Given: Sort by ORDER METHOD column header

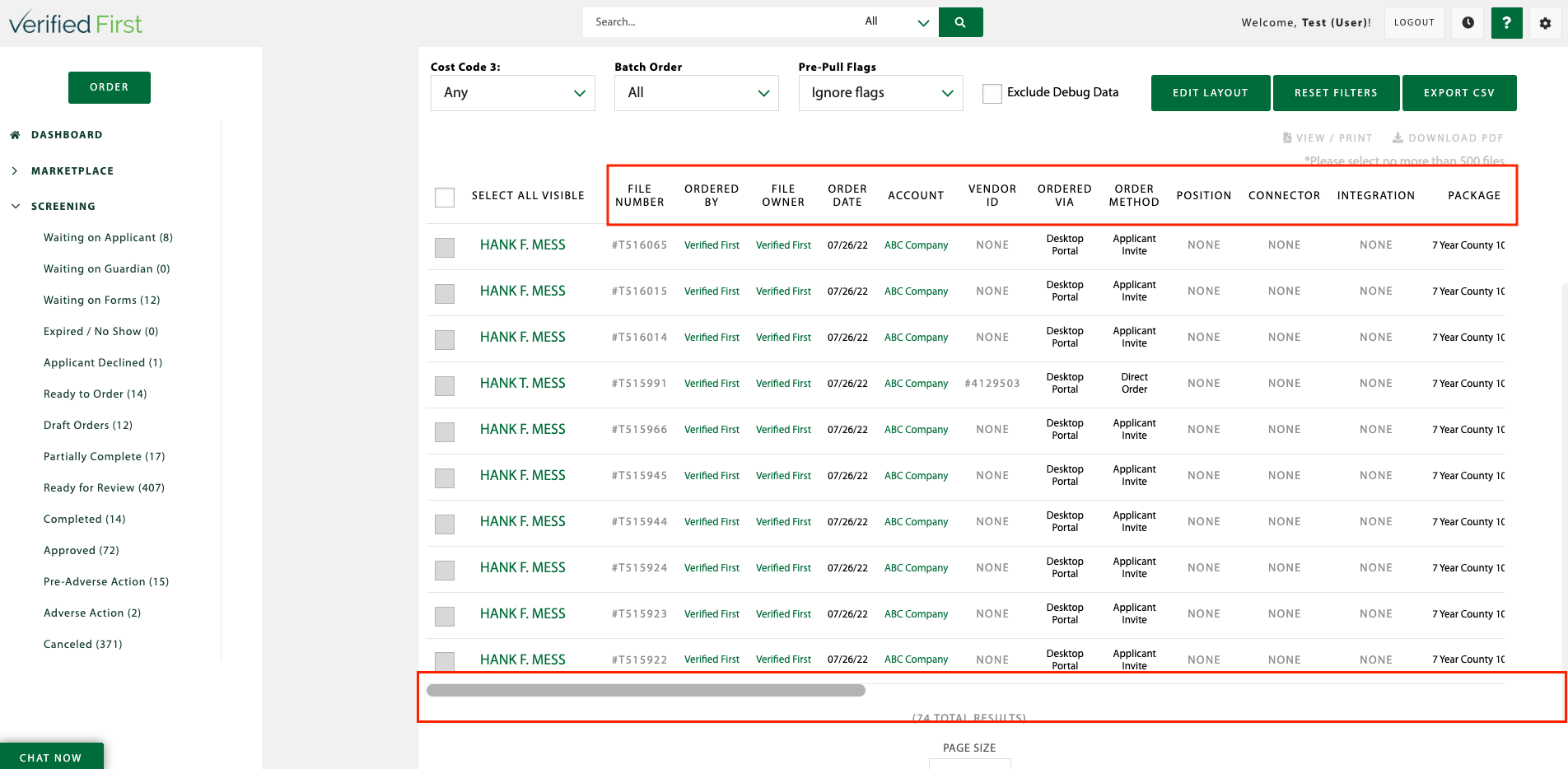Looking at the screenshot, I should click(1134, 196).
